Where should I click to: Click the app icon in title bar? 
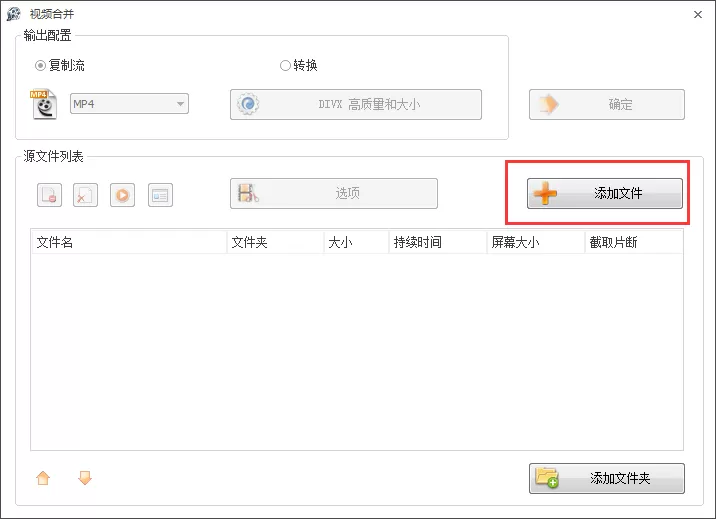click(14, 14)
